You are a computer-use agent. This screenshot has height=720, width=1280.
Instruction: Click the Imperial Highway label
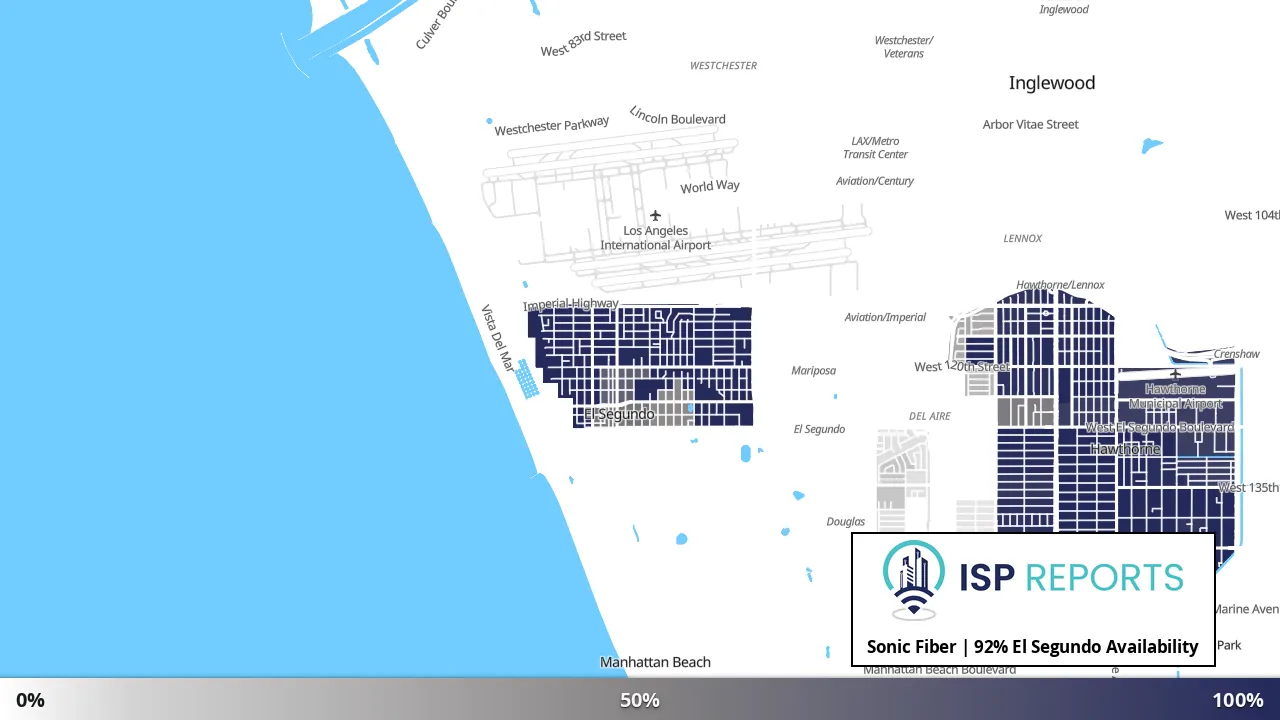click(571, 304)
